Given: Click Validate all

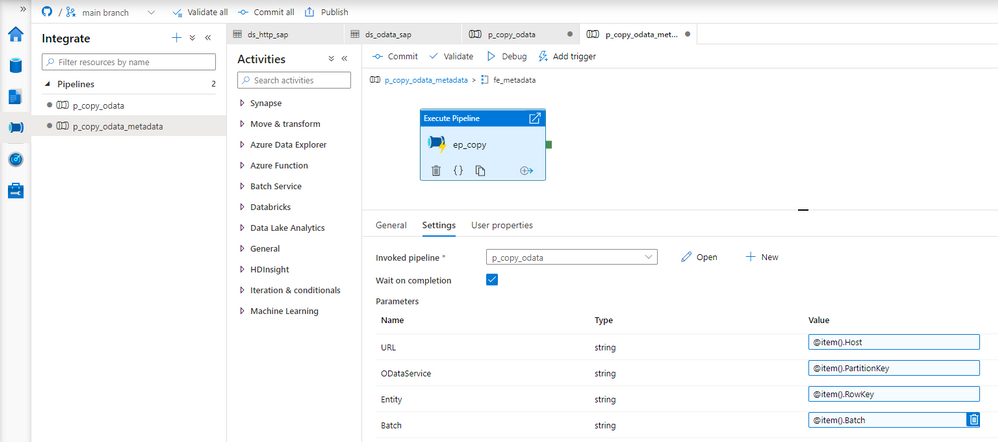Looking at the screenshot, I should tap(200, 12).
